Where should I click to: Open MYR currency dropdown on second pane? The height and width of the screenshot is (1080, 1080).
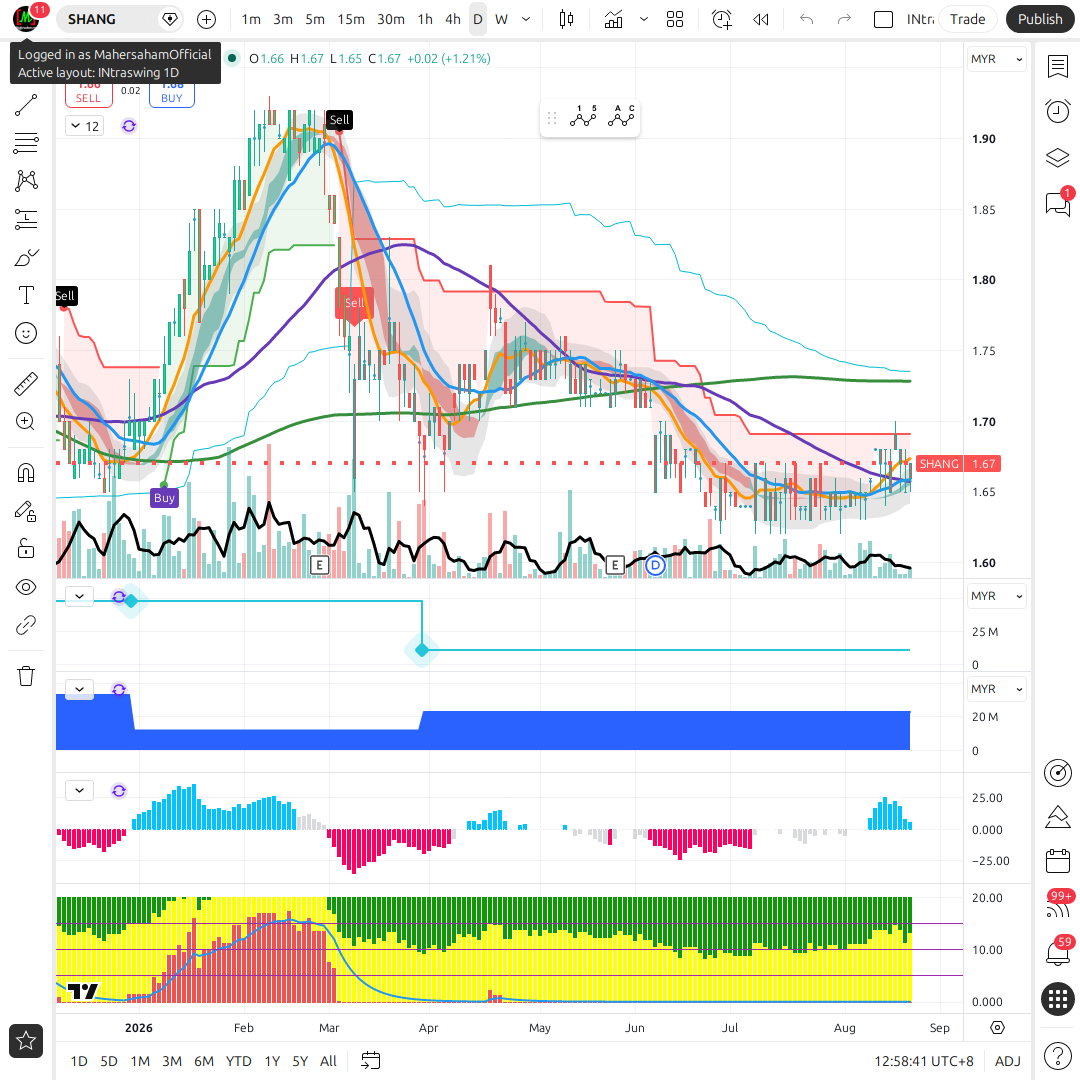pyautogui.click(x=996, y=596)
